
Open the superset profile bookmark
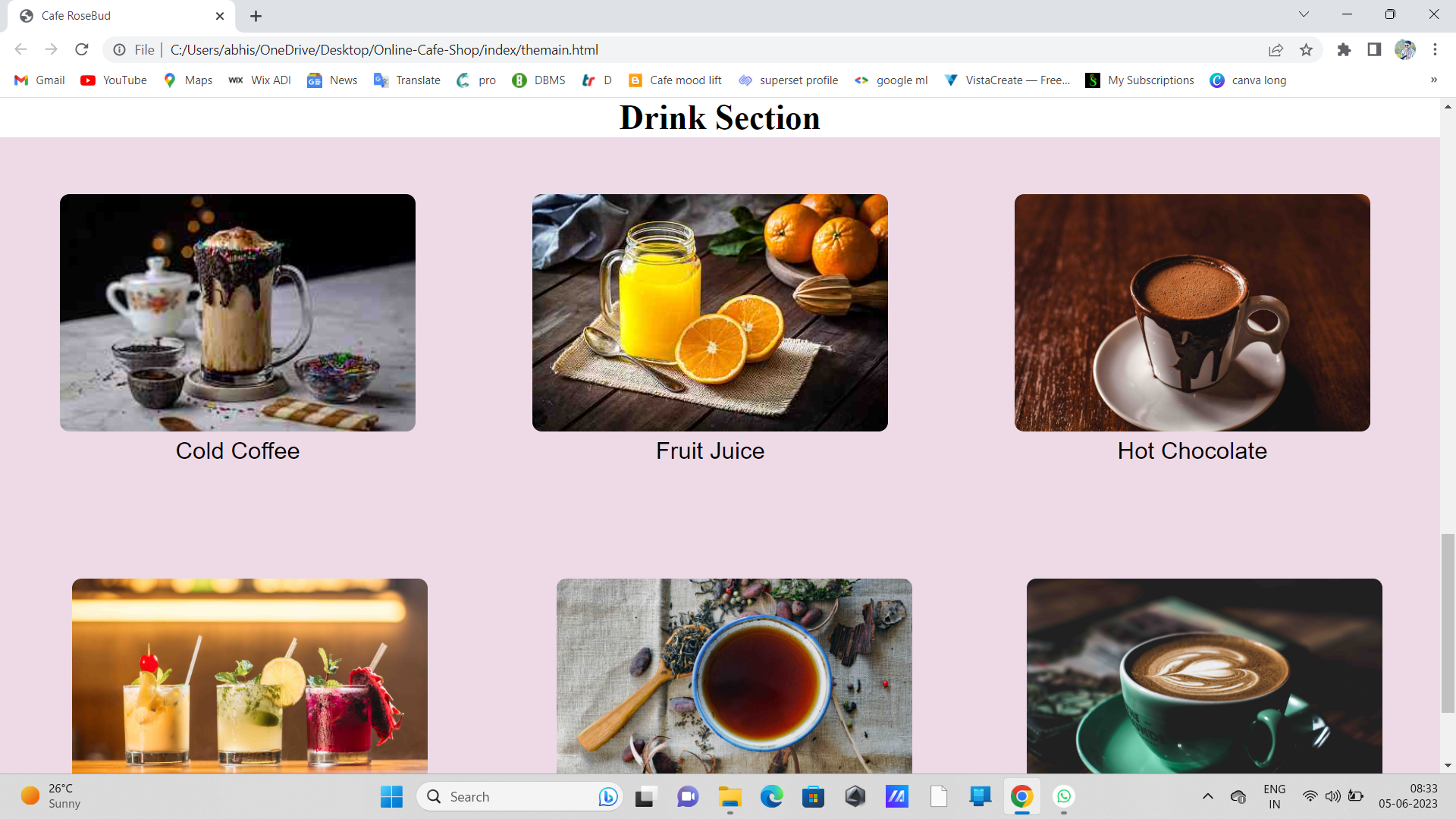(787, 80)
